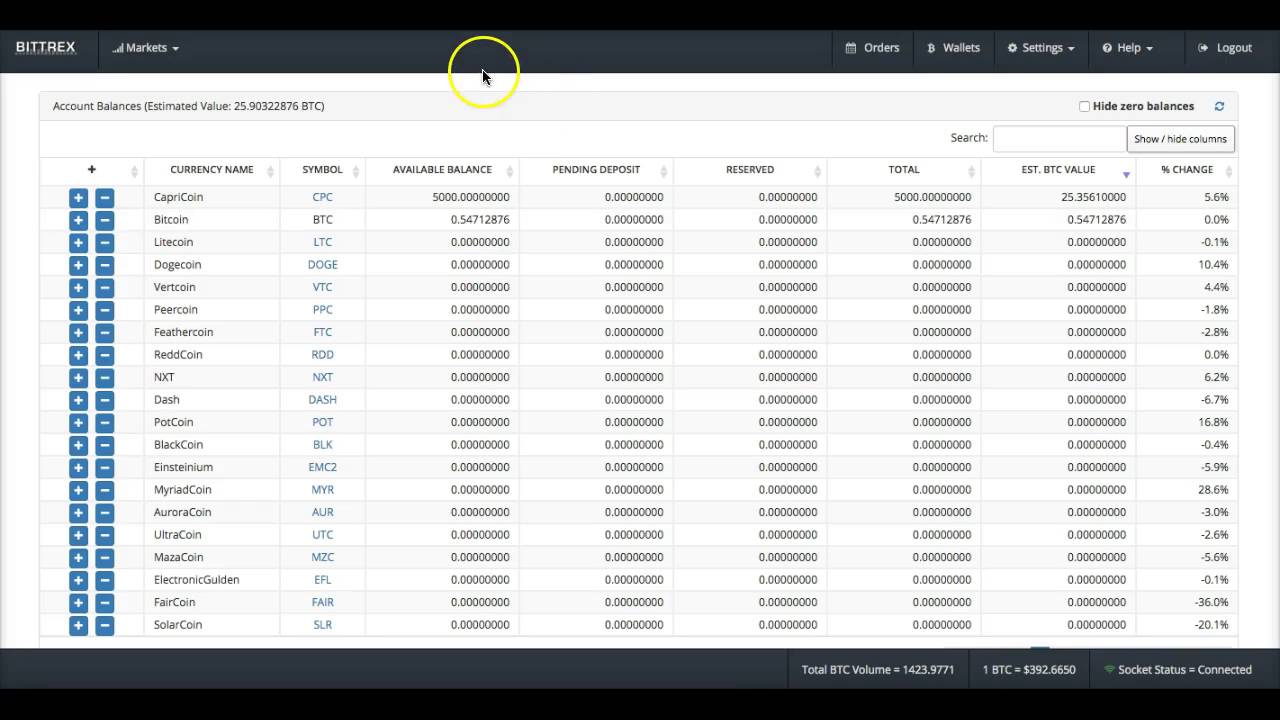Open the CPC symbol link
Screen dimensions: 1280x720
pyautogui.click(x=322, y=197)
